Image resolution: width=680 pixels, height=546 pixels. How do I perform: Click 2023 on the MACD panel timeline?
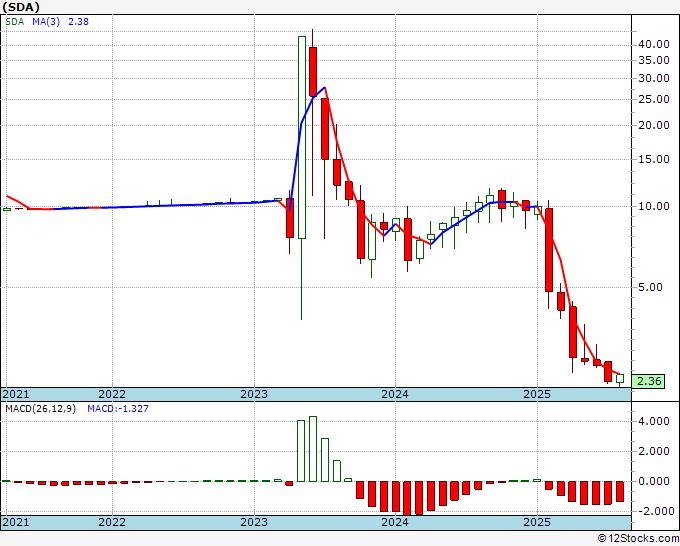(x=254, y=522)
